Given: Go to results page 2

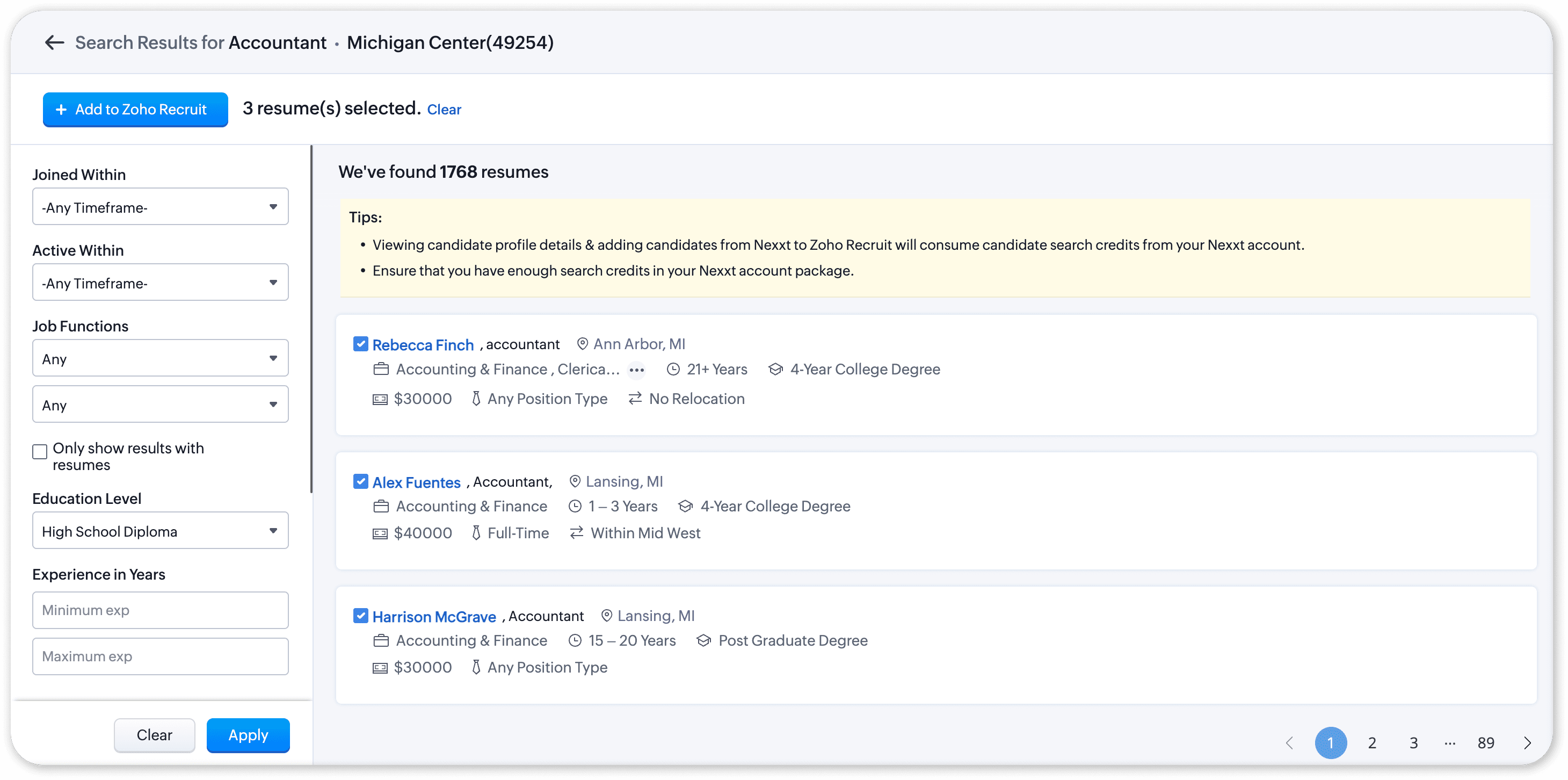Looking at the screenshot, I should [1372, 743].
